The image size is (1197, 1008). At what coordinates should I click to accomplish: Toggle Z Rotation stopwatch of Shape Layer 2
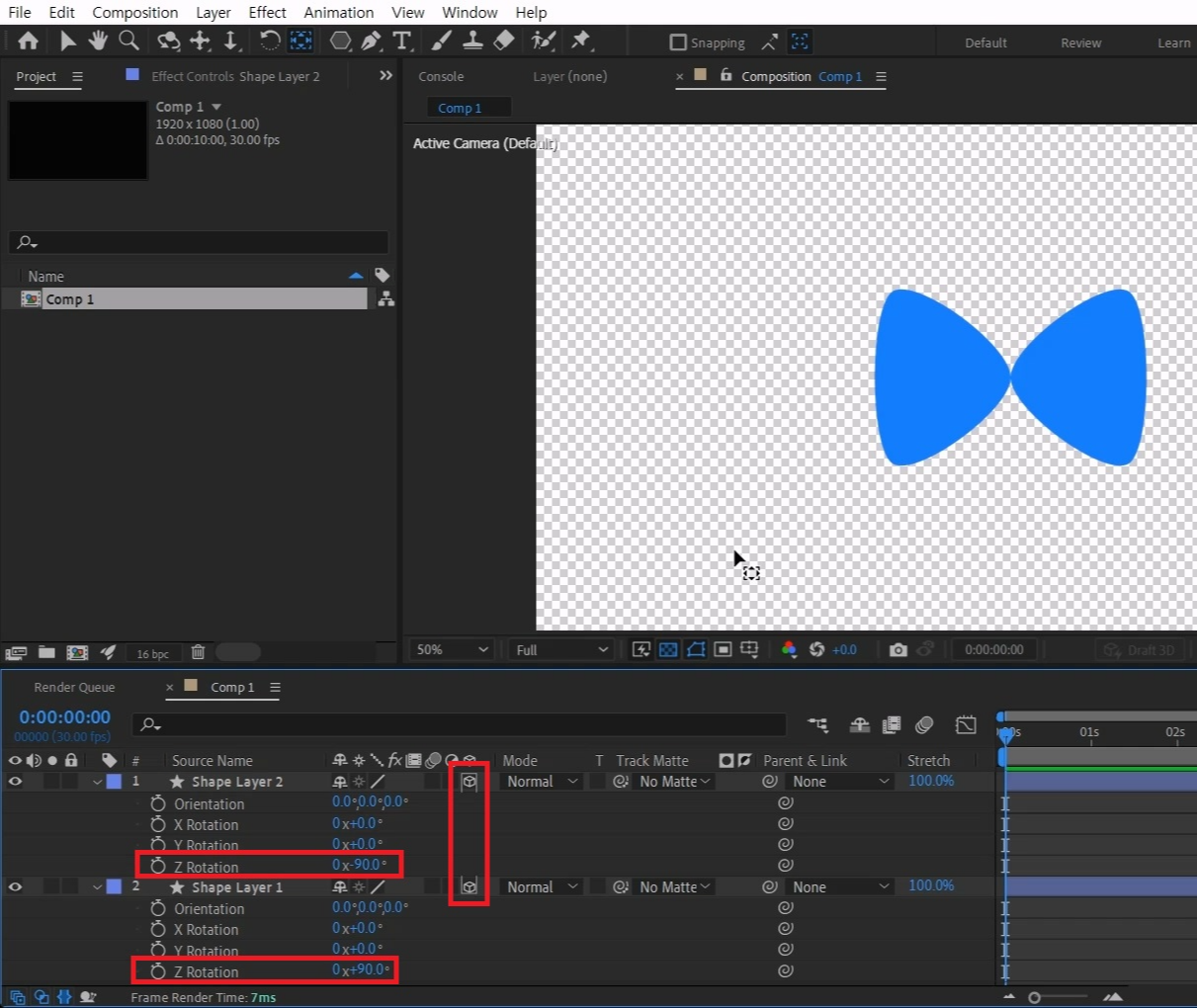click(x=158, y=866)
